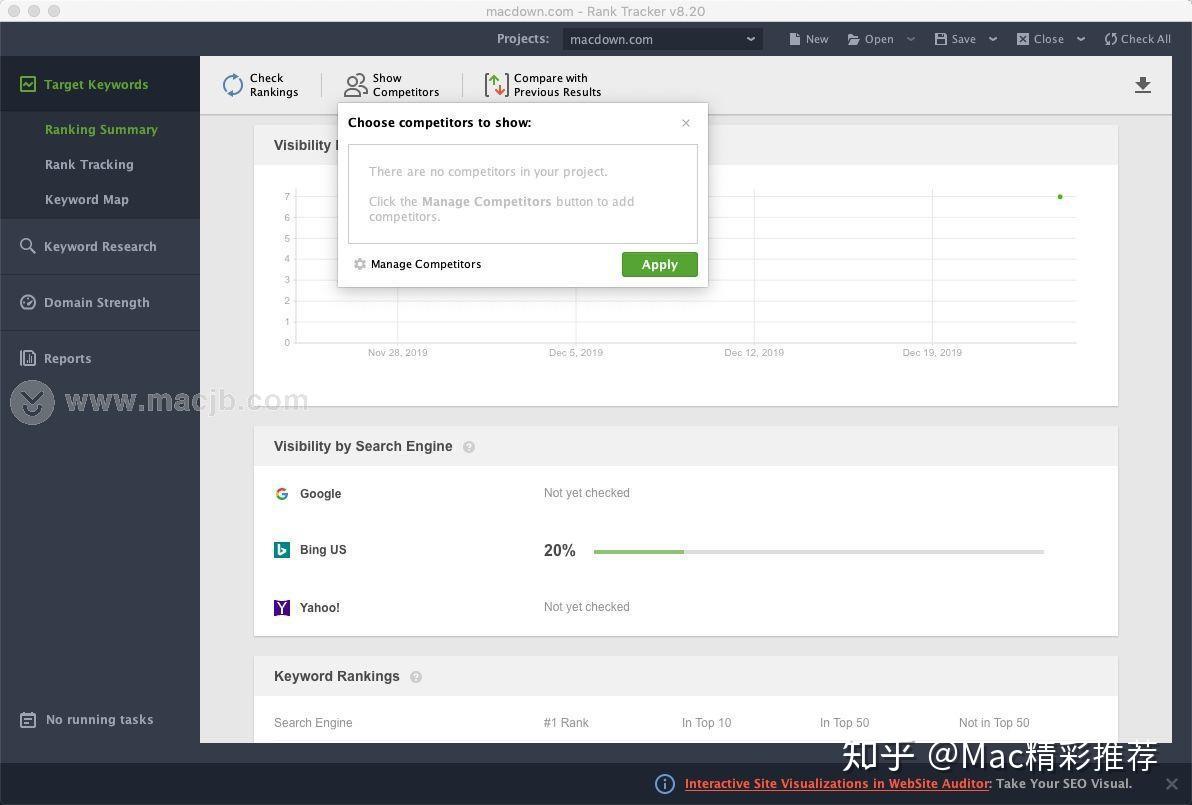Click the In Top 10 column header
This screenshot has height=805, width=1192.
coord(706,722)
